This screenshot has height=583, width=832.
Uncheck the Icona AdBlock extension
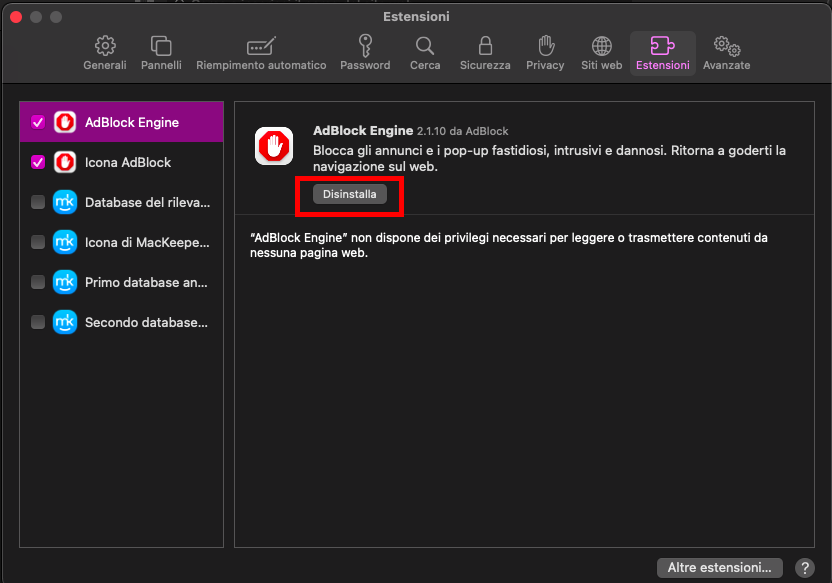(37, 161)
